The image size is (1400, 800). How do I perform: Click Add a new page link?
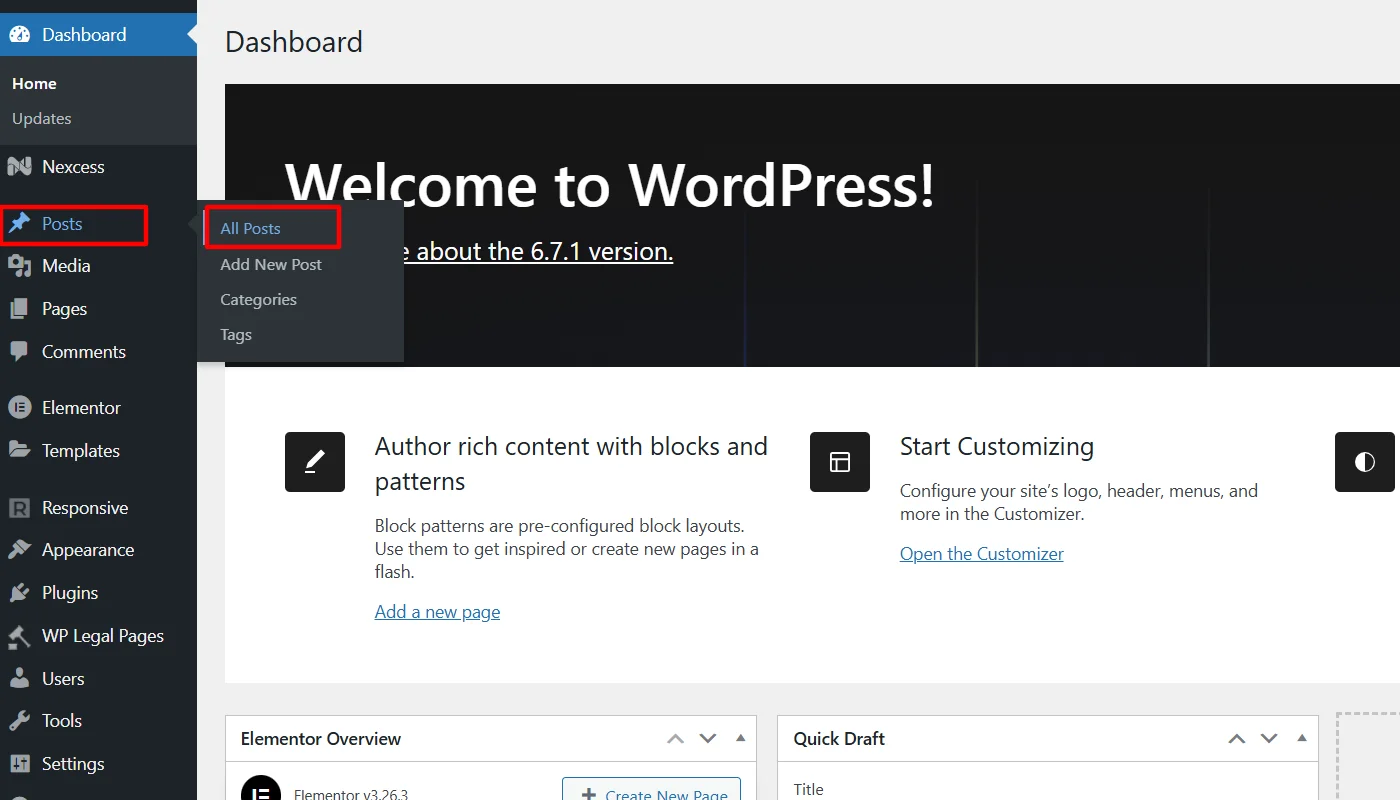pyautogui.click(x=437, y=612)
